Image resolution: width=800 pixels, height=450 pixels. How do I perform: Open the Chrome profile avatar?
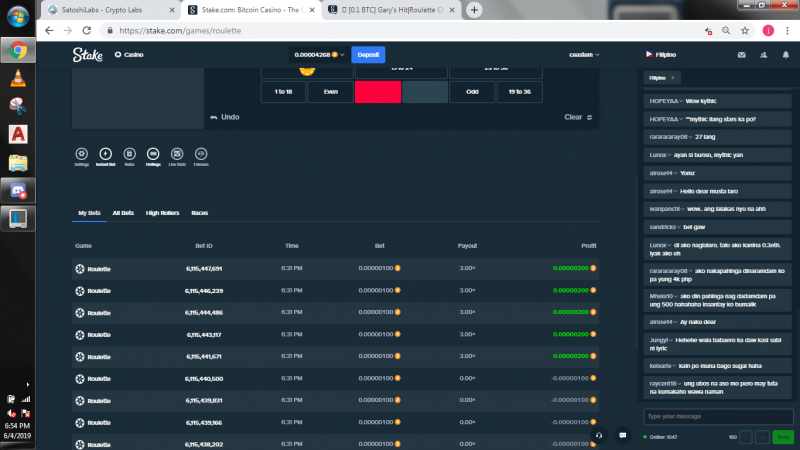coord(768,31)
